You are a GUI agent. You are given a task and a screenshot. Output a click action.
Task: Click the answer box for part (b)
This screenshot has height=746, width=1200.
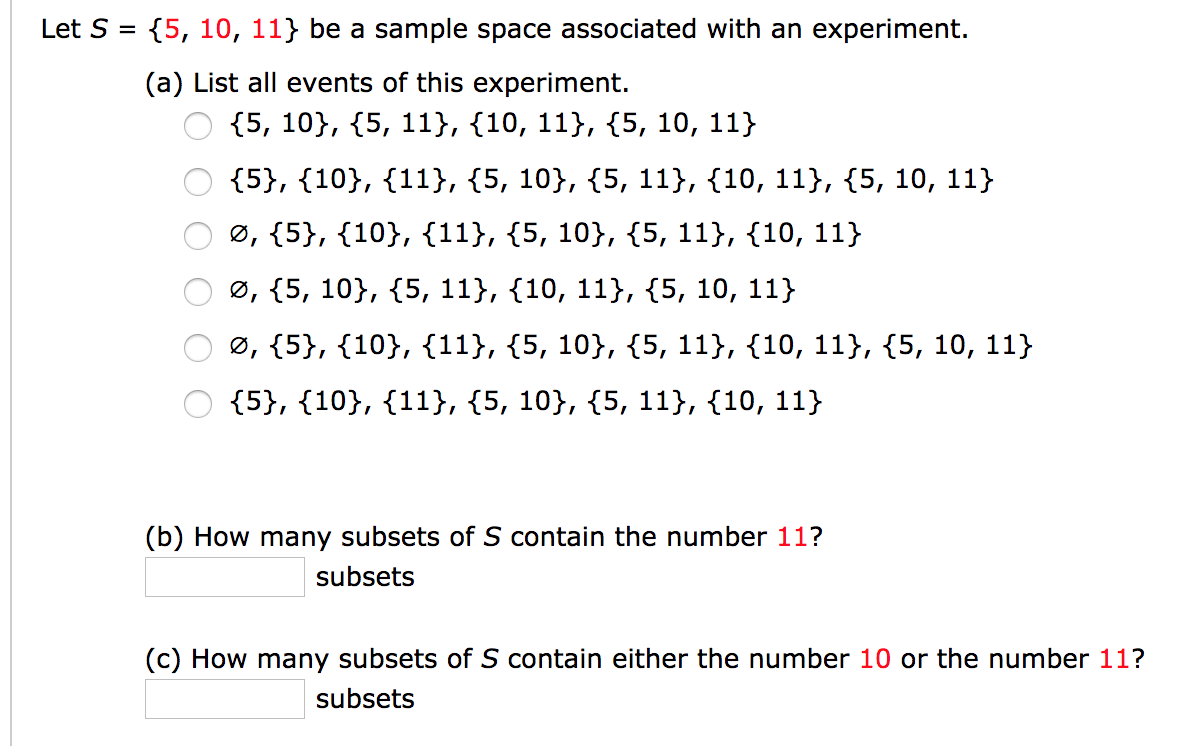click(x=224, y=577)
